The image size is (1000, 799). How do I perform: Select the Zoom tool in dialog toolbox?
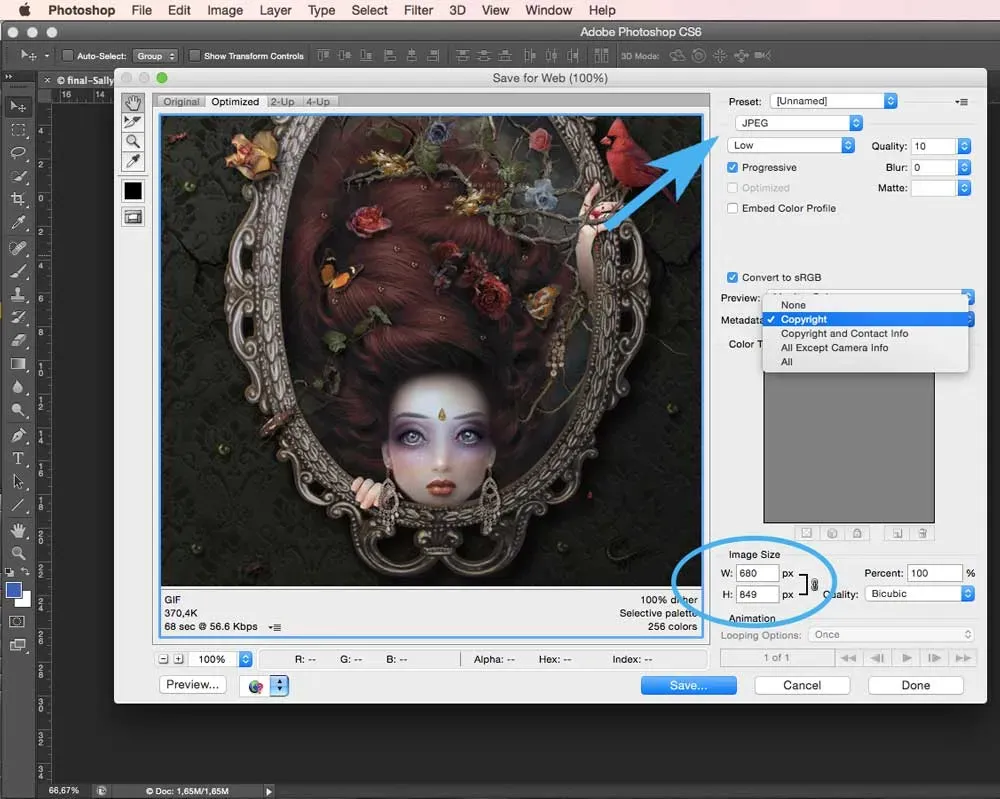(x=133, y=142)
